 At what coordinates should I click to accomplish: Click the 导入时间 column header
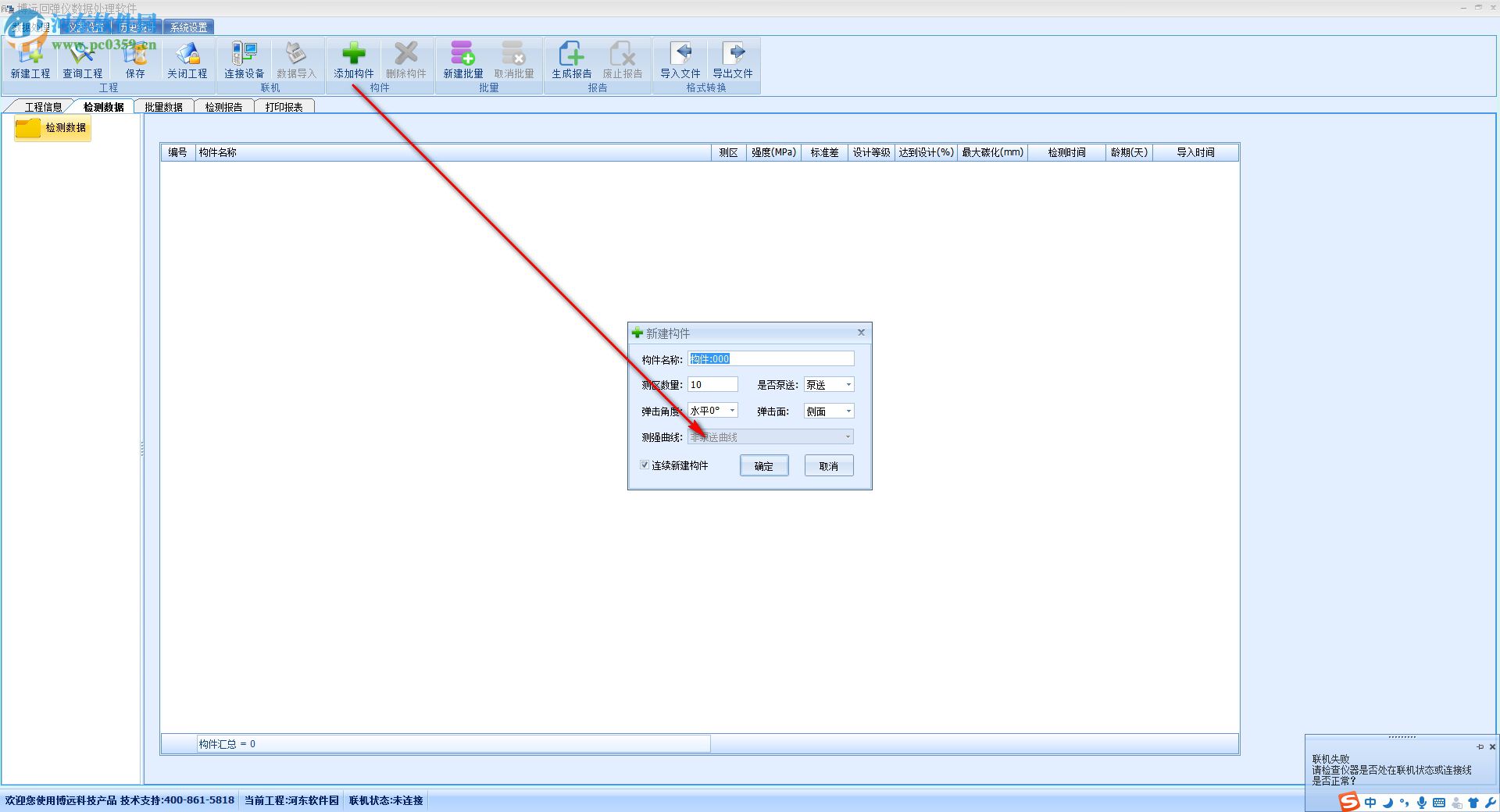tap(1195, 152)
